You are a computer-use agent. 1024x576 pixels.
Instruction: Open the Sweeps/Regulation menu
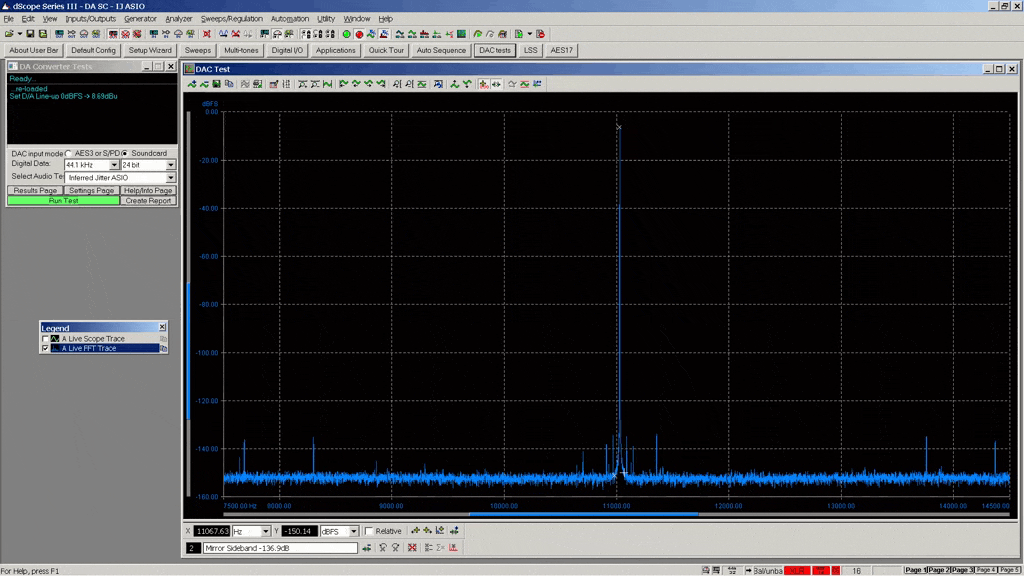(x=231, y=19)
